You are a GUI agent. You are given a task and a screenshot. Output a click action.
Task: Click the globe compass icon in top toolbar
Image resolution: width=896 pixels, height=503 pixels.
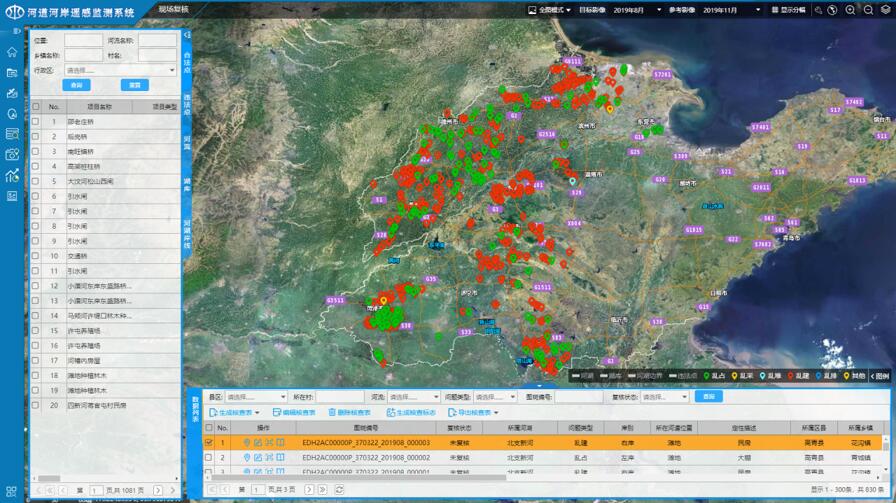[x=833, y=10]
